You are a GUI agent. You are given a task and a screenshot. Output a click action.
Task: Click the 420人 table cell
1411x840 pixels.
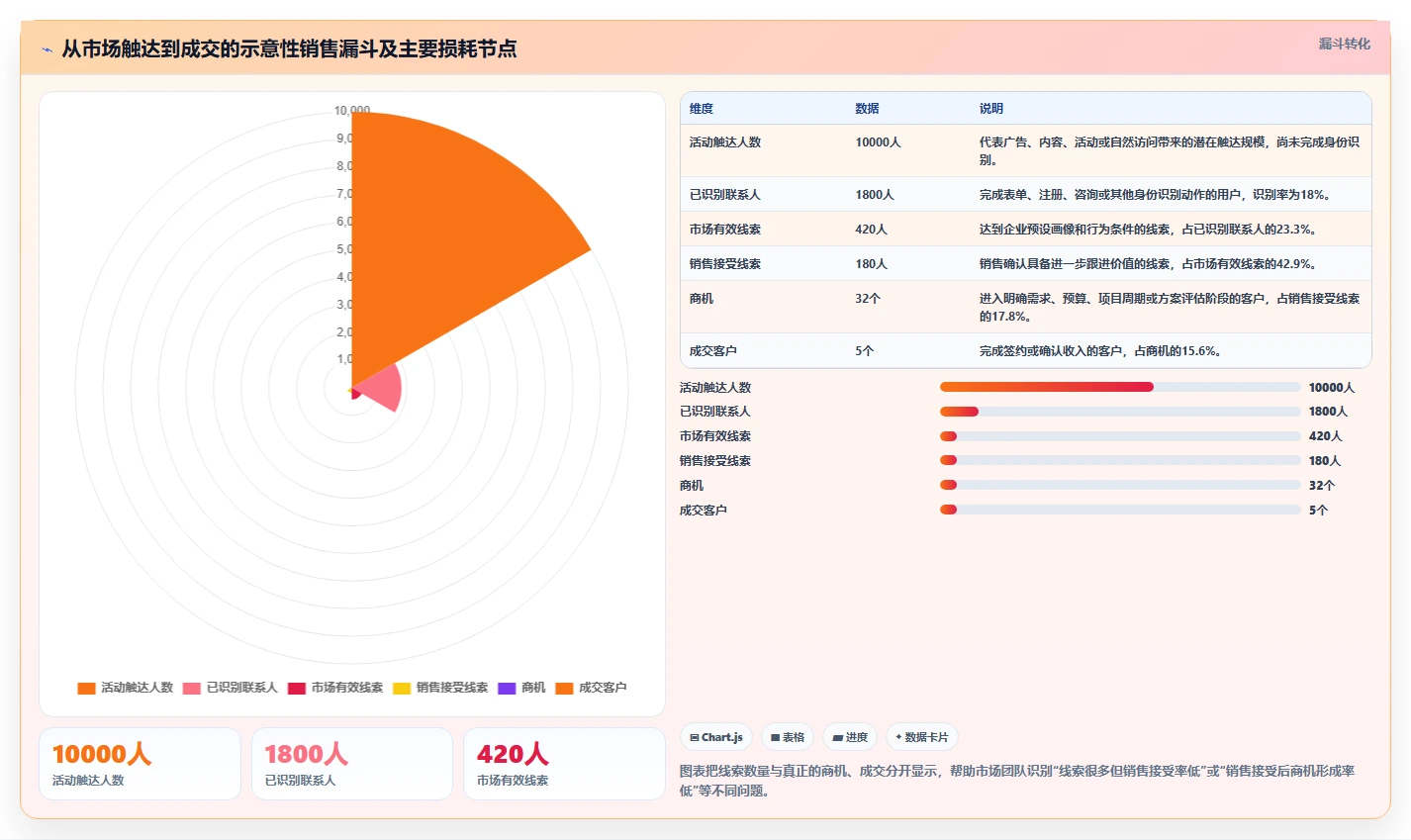pyautogui.click(x=872, y=230)
